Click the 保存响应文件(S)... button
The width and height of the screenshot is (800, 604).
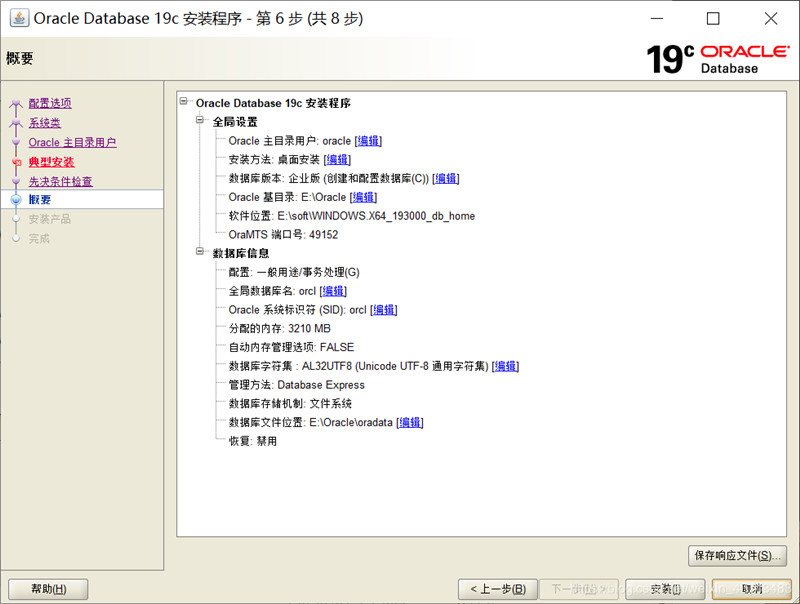tap(737, 556)
